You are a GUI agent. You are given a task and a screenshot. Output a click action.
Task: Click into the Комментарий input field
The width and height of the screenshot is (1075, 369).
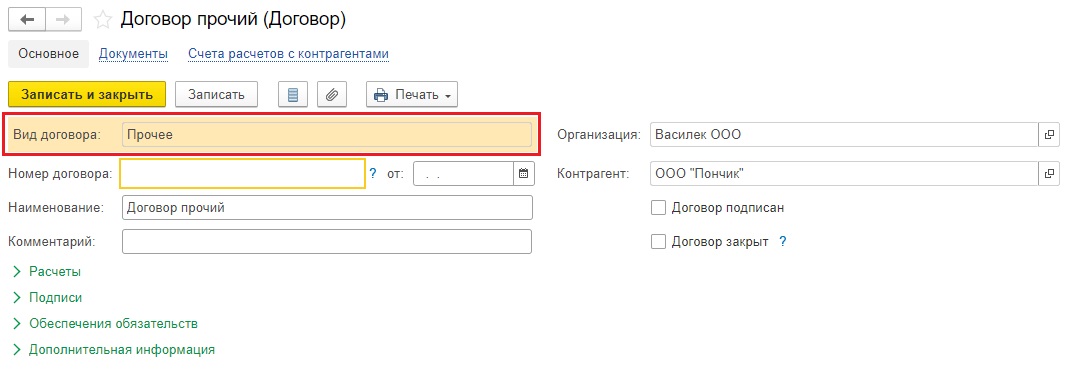pyautogui.click(x=327, y=241)
